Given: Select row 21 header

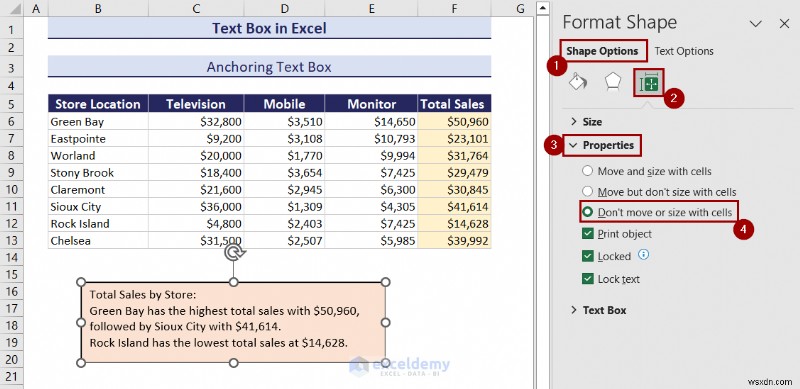Looking at the screenshot, I should point(12,377).
